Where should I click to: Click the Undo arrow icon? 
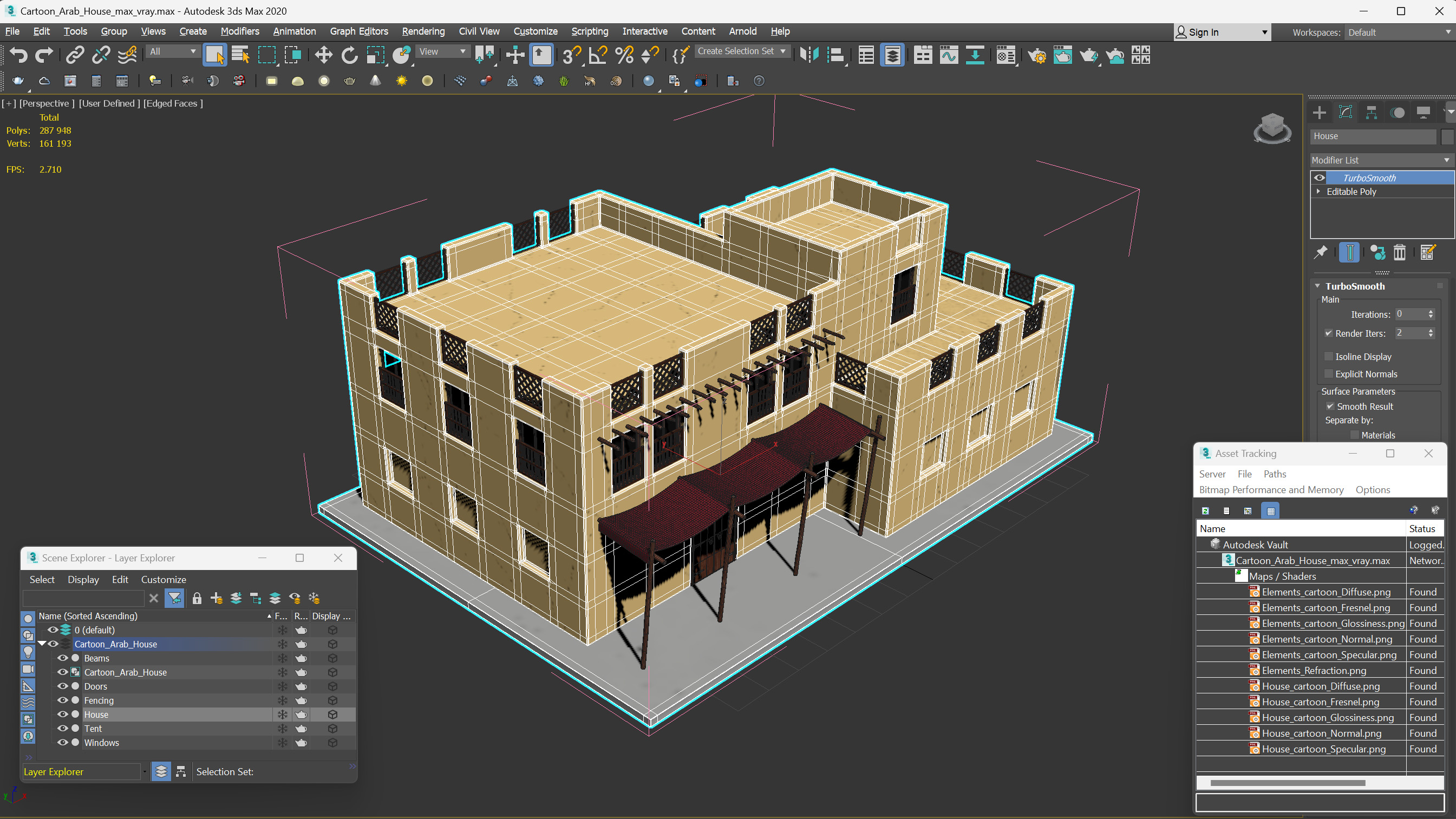click(18, 55)
